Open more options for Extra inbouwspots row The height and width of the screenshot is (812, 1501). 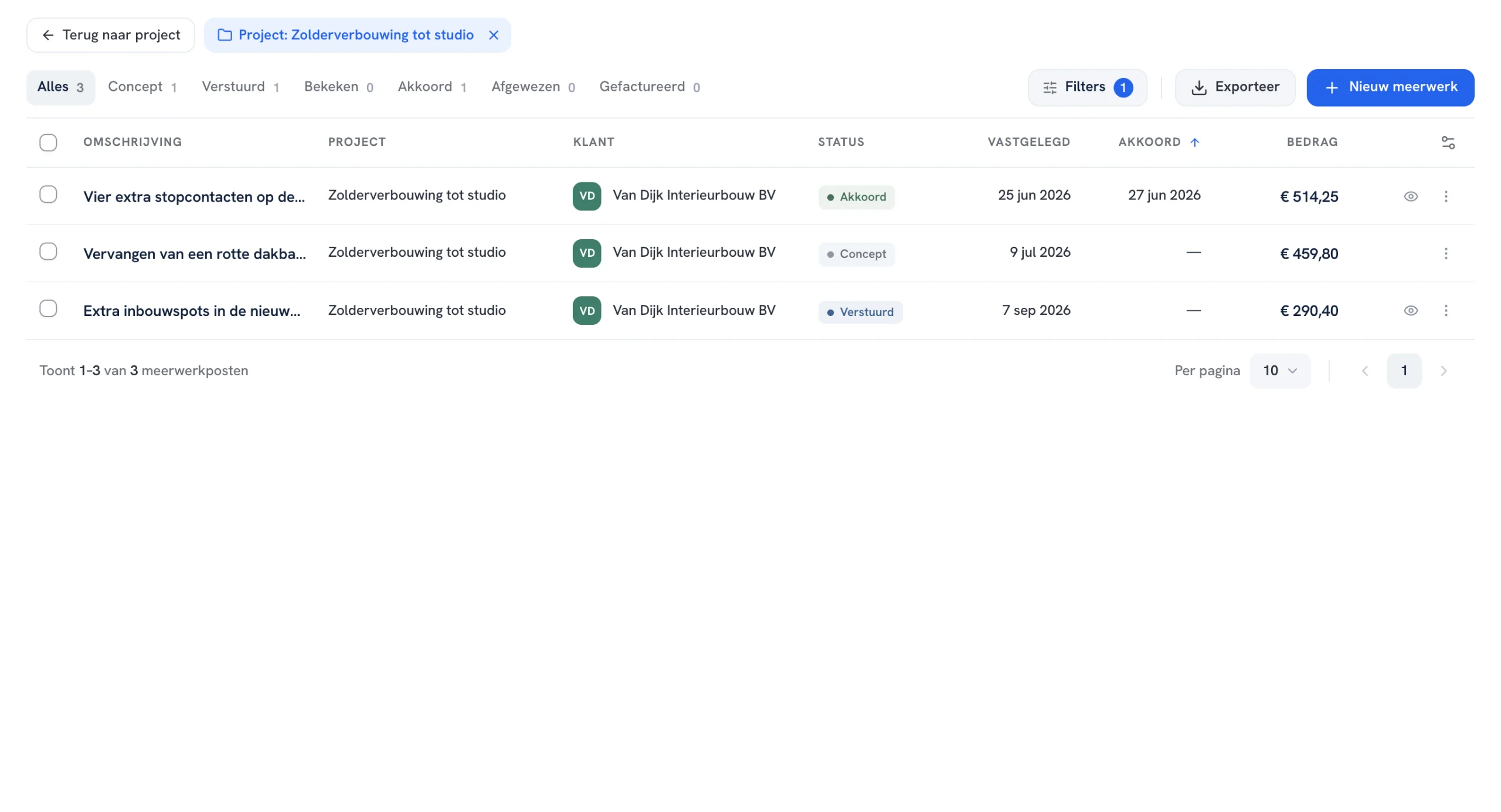(x=1446, y=311)
